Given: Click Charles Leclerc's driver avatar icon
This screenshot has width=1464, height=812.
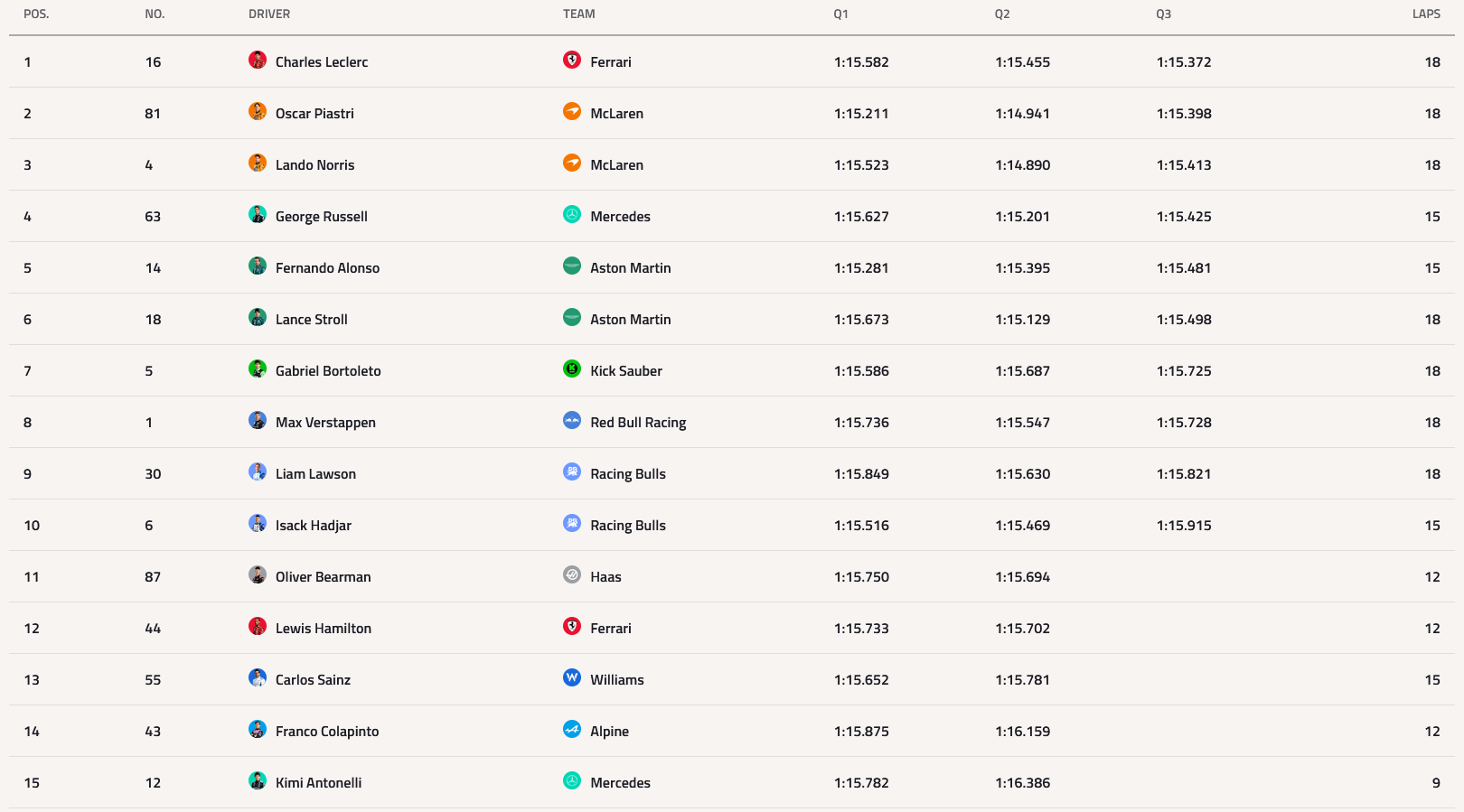Looking at the screenshot, I should point(258,60).
